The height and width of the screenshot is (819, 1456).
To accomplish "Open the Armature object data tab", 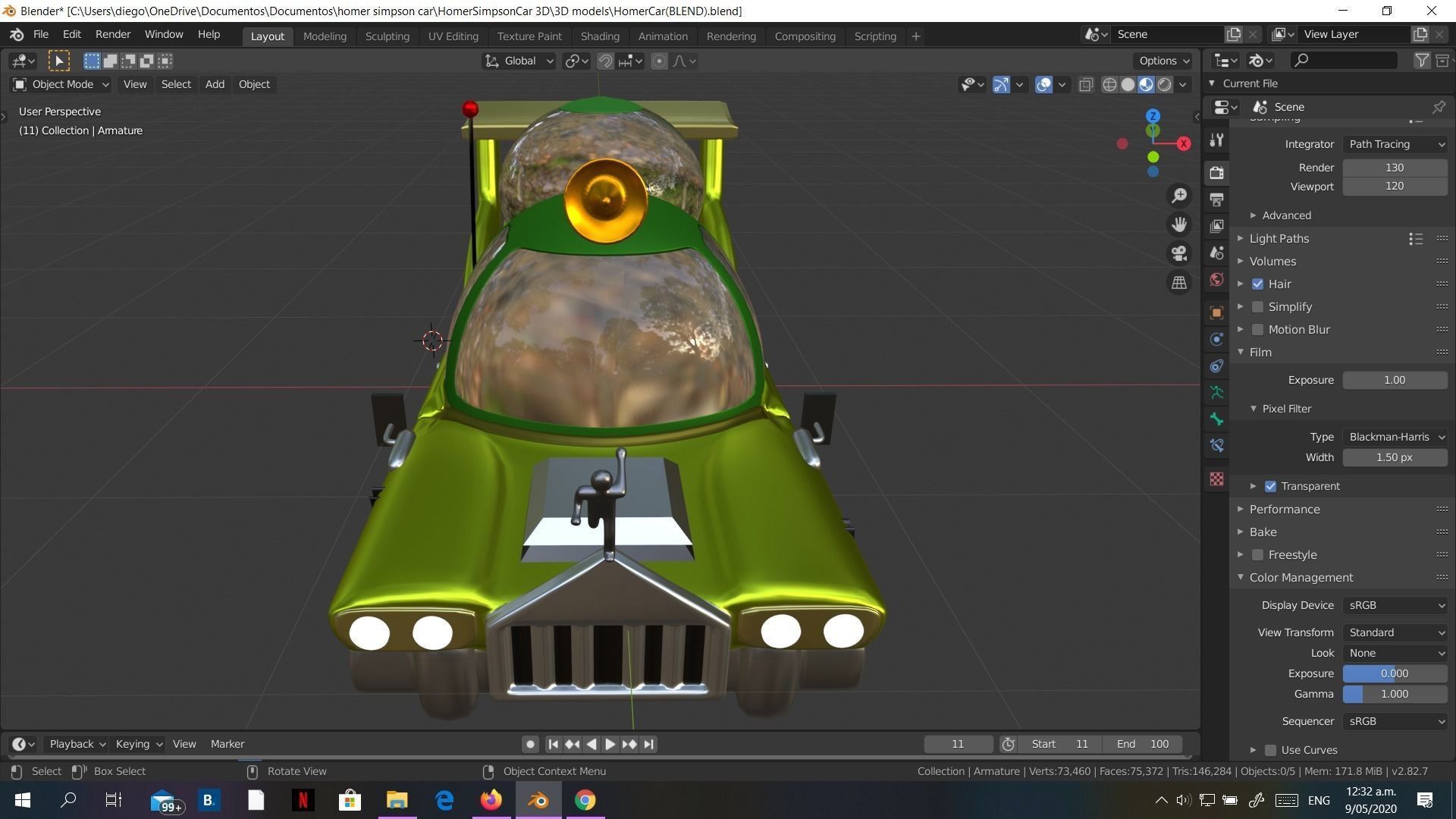I will point(1216,392).
